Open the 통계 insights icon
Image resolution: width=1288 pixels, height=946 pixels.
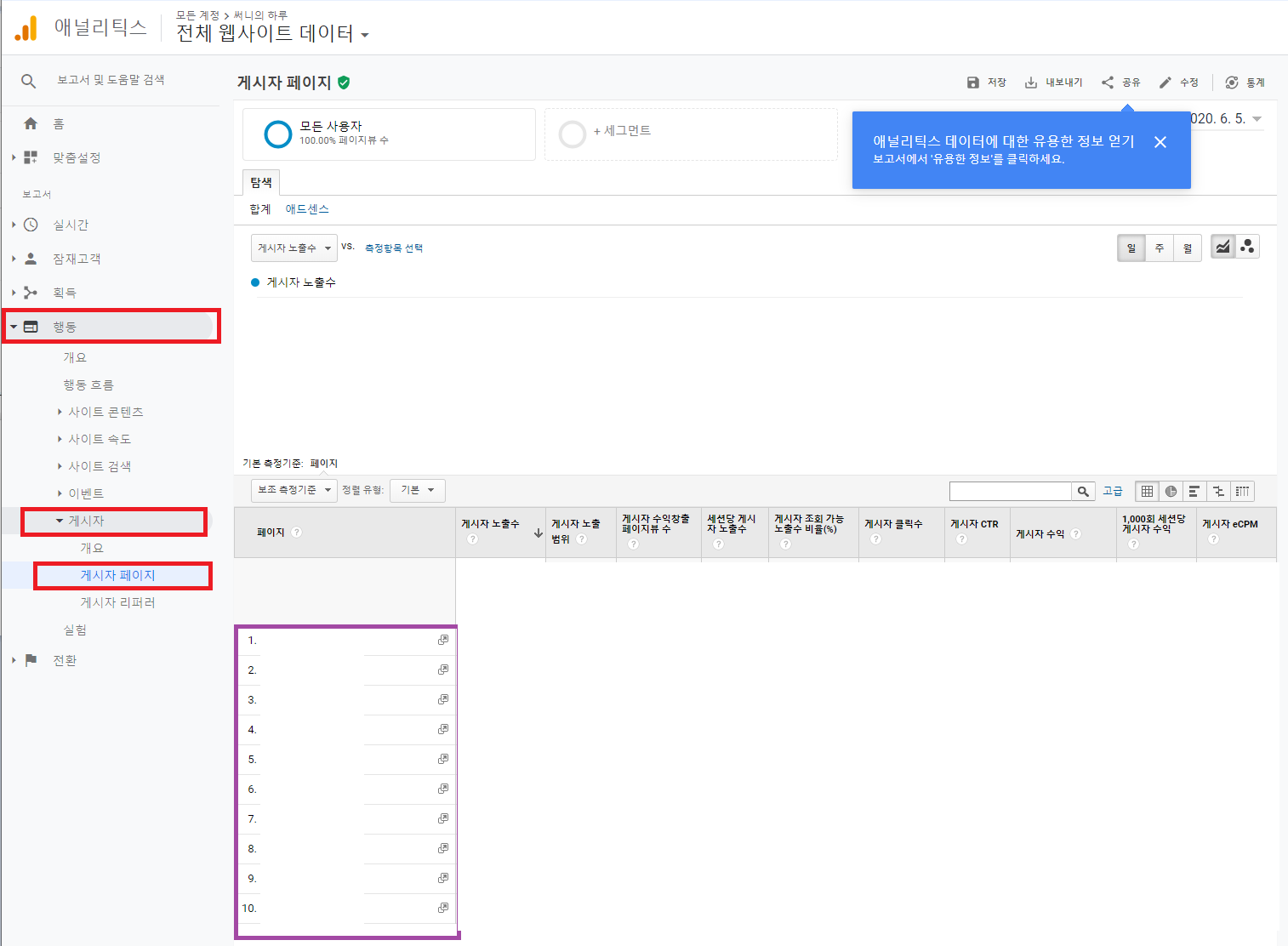pyautogui.click(x=1232, y=83)
